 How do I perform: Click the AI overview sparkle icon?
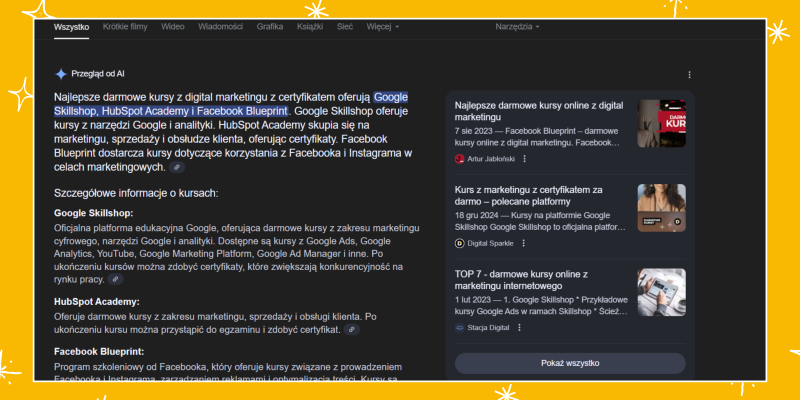[60, 73]
